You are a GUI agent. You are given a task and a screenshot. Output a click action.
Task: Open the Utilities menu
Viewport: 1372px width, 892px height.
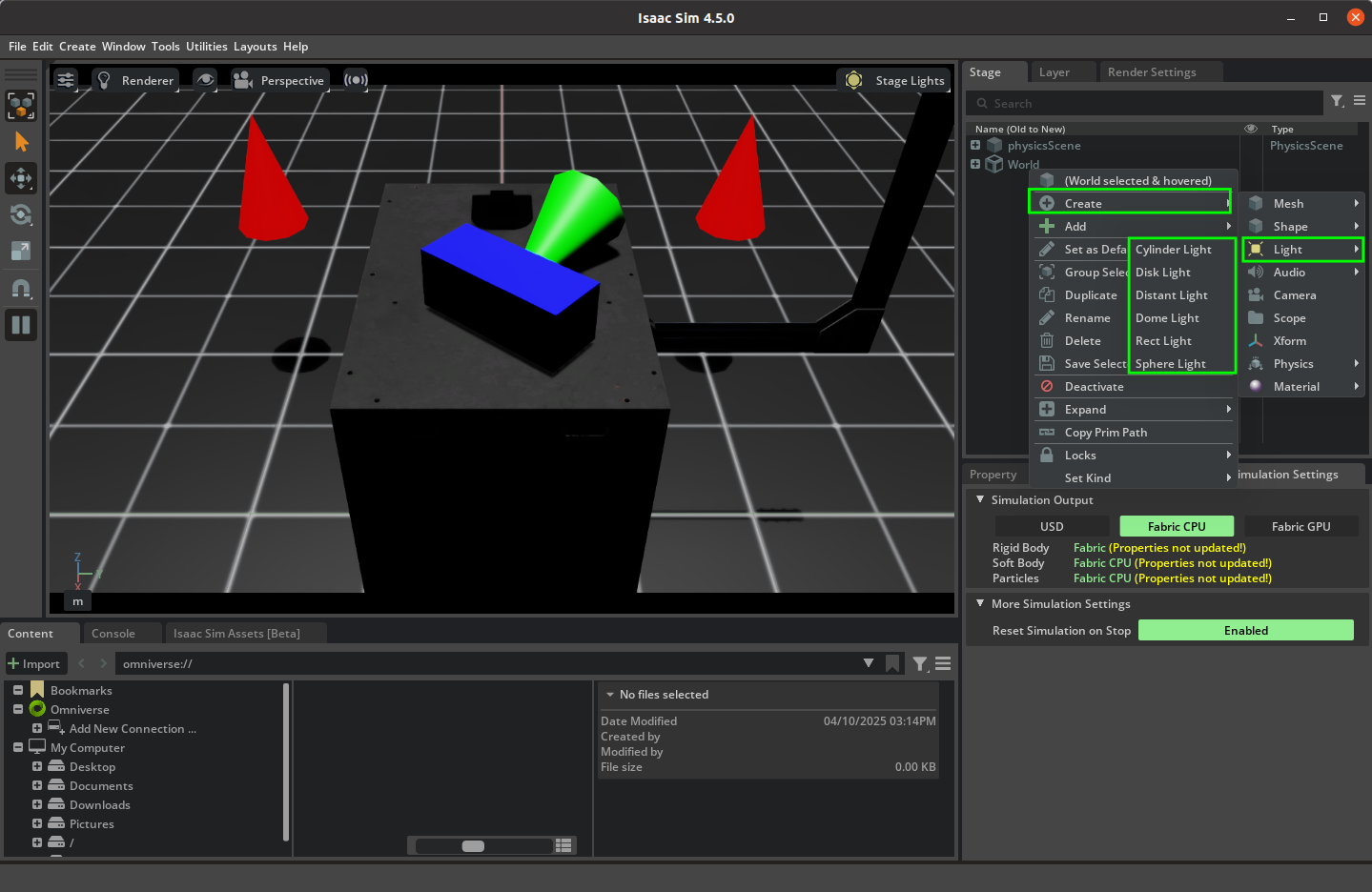206,47
